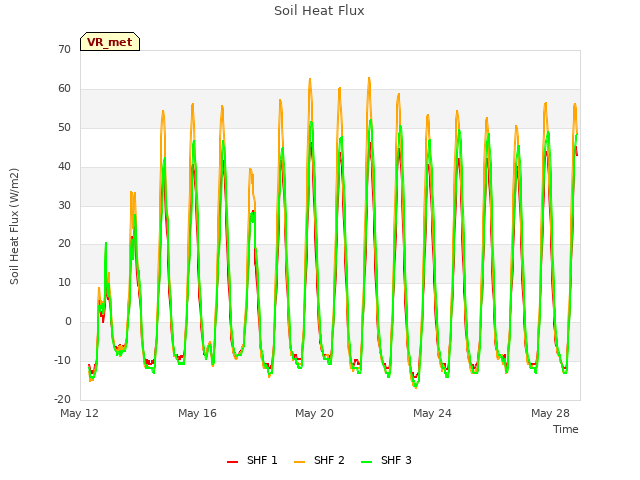This screenshot has height=480, width=640.
Task: Toggle SHF 2 series in the legend
Action: (319, 460)
